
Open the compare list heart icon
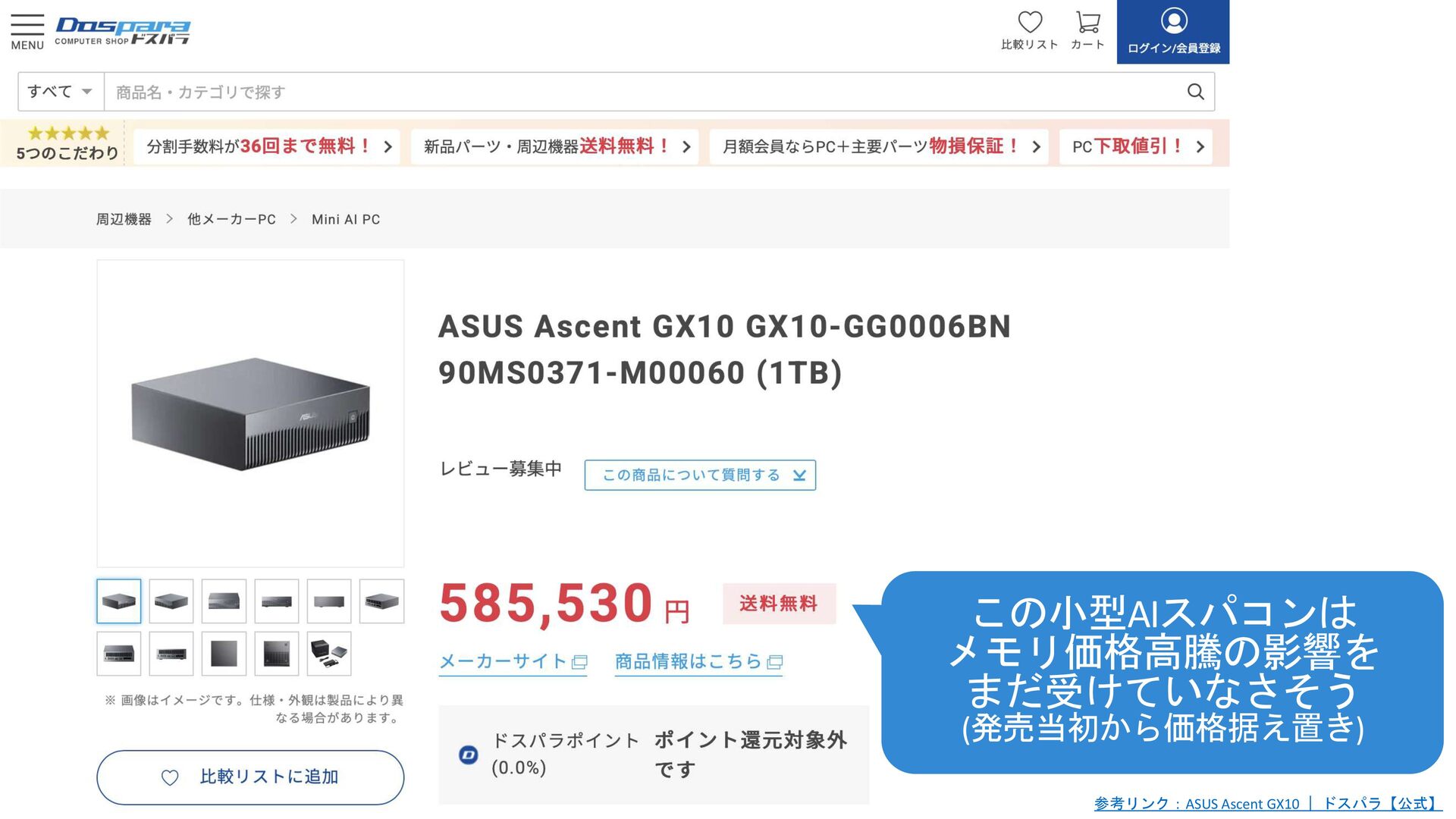point(1029,23)
